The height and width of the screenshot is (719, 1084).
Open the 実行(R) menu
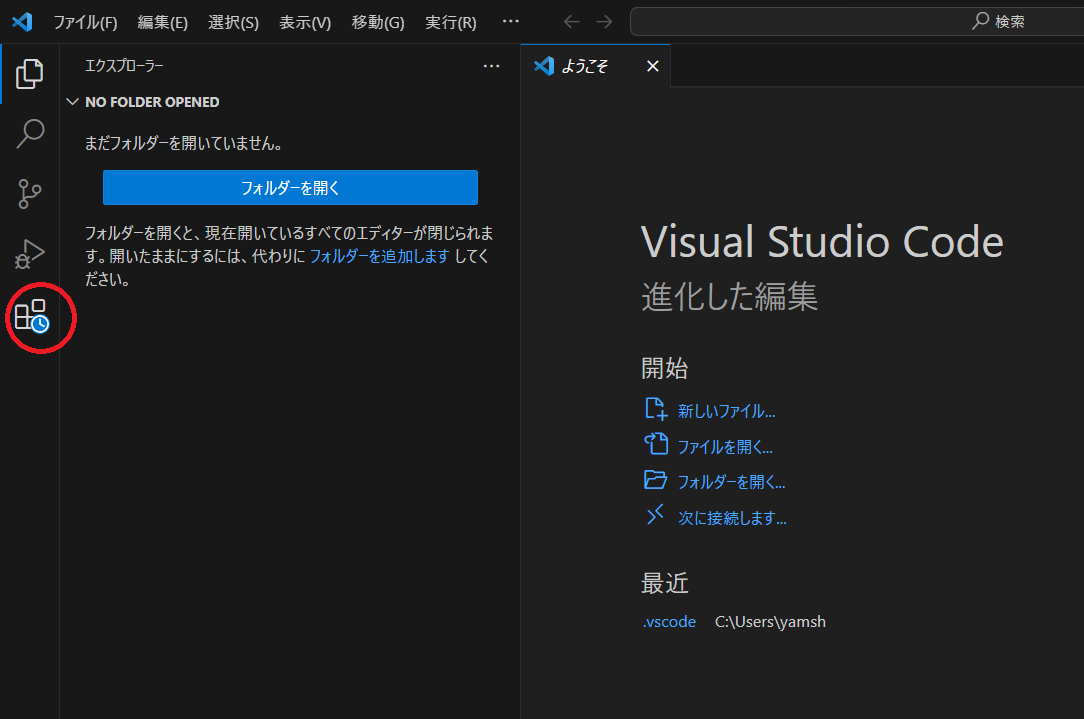(x=451, y=22)
